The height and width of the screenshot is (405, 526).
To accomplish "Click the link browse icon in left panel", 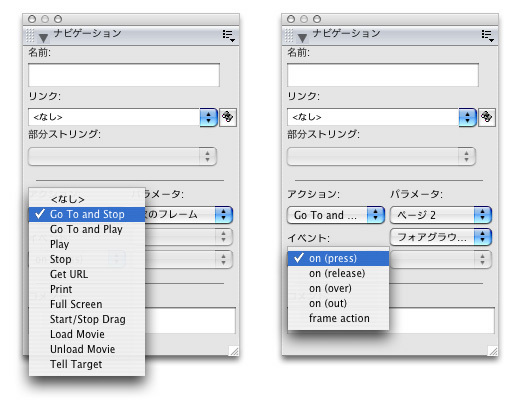I will (x=228, y=117).
